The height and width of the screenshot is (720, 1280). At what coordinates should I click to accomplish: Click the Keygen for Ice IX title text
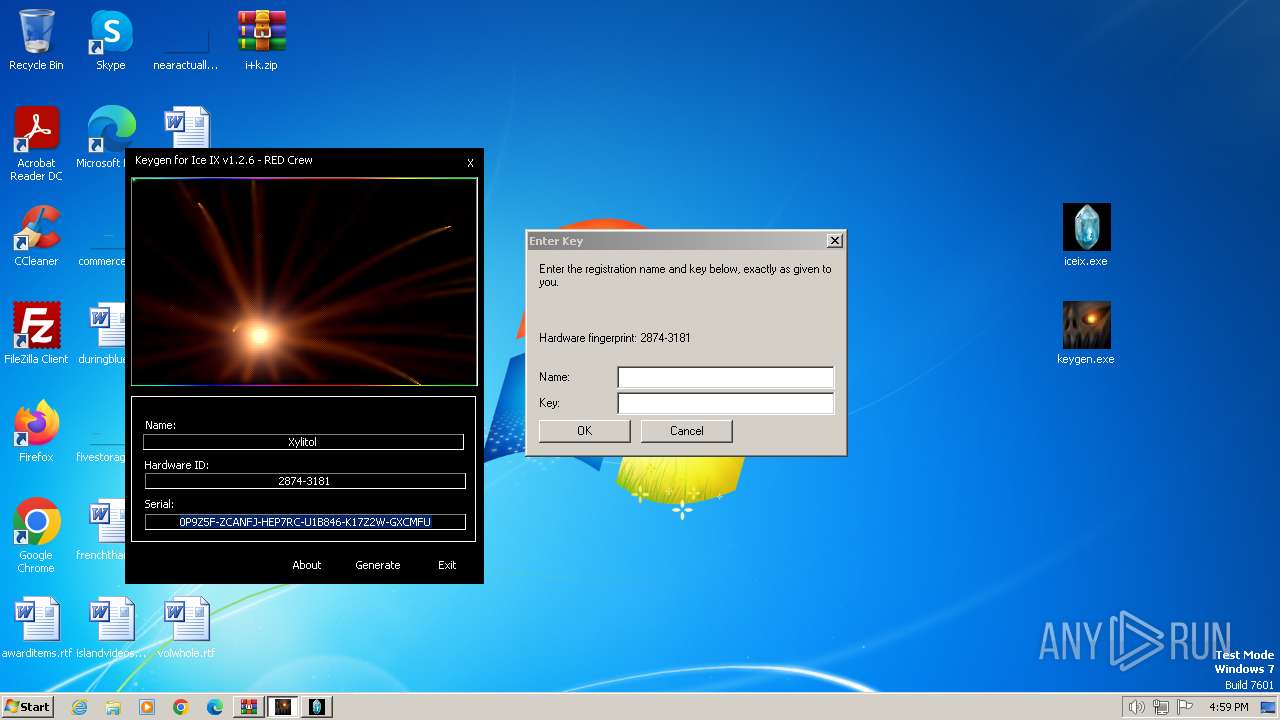coord(224,160)
